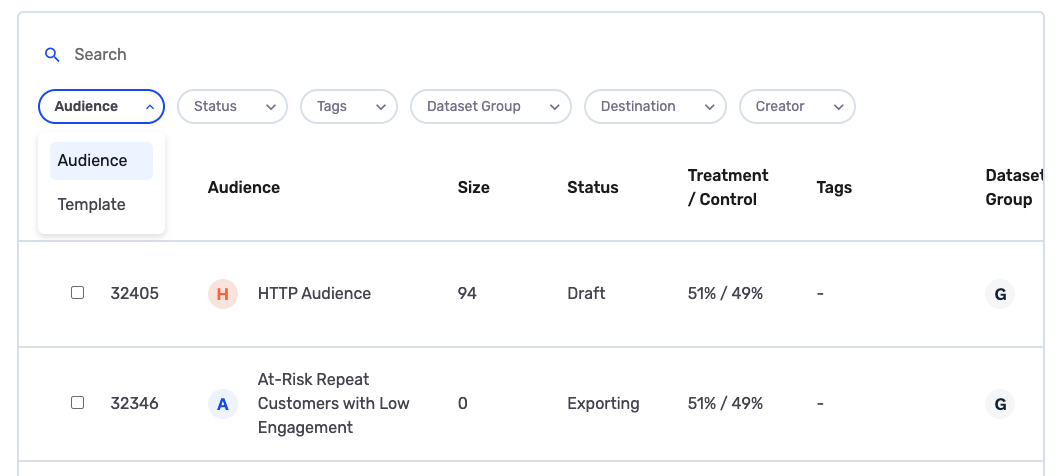Open the Status filter dropdown
Viewport: 1057px width, 476px height.
(x=232, y=107)
